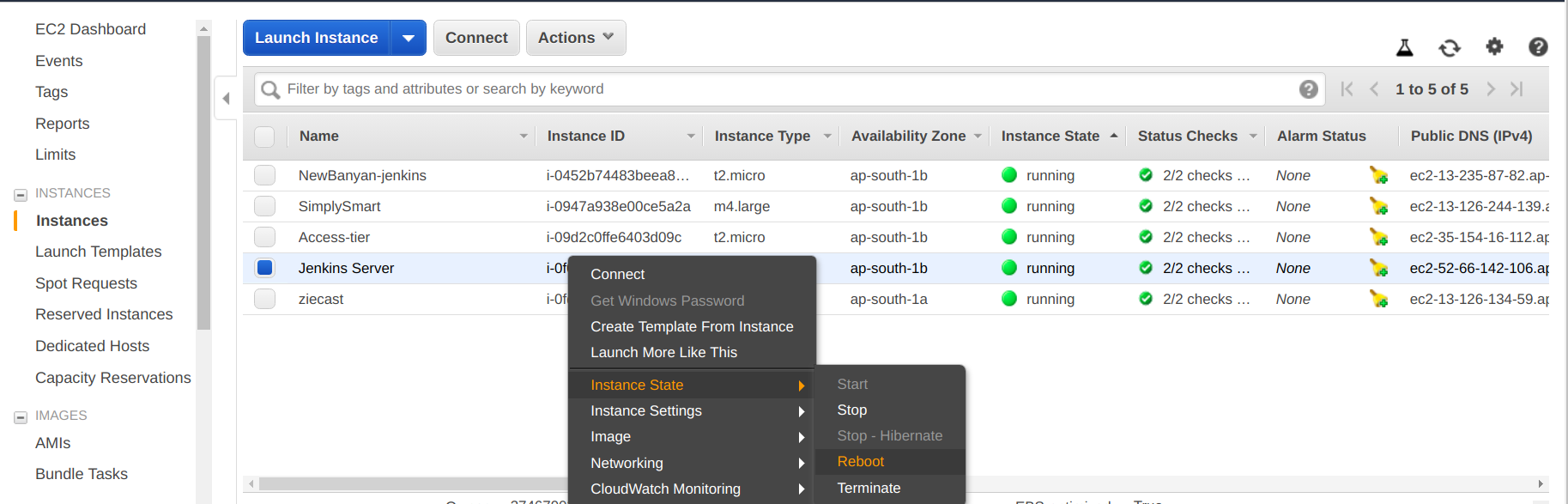Image resolution: width=1568 pixels, height=504 pixels.
Task: Select the NewBanyan-jenkins instance checkbox
Action: click(x=265, y=175)
